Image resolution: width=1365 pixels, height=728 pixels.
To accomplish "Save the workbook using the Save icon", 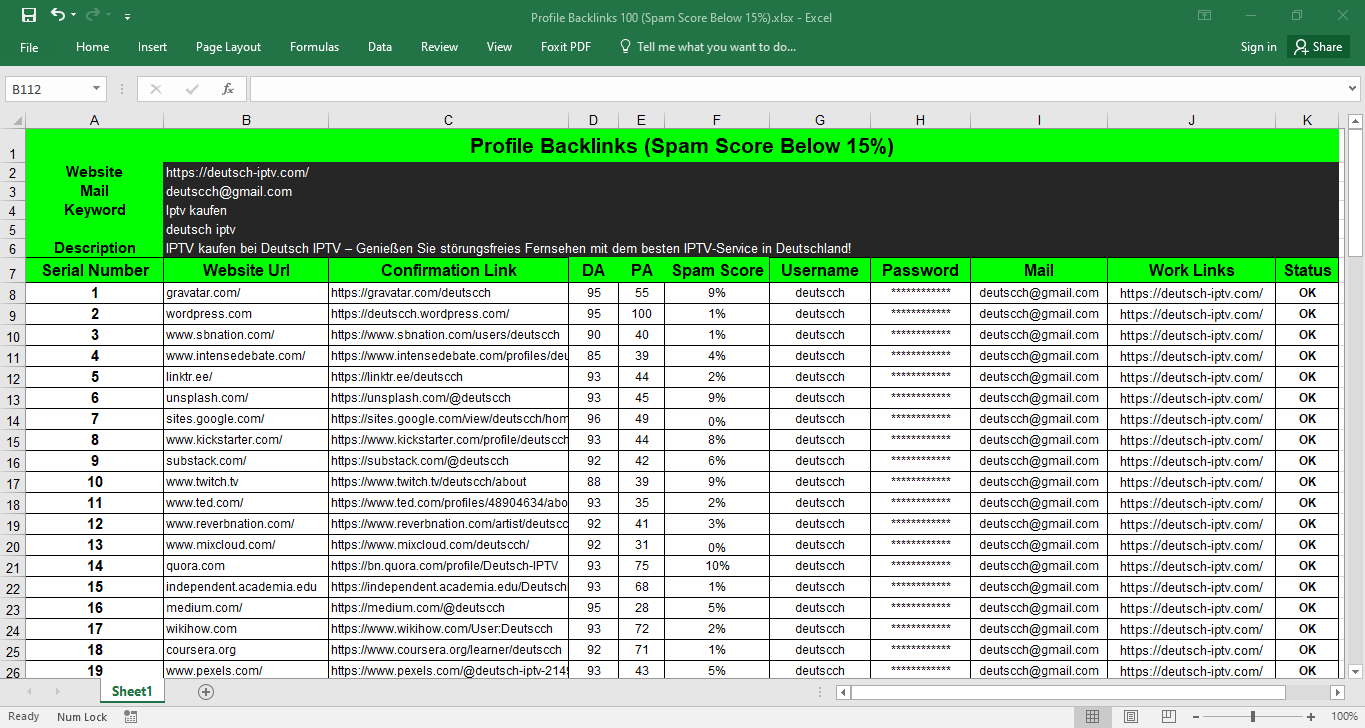I will click(x=27, y=15).
